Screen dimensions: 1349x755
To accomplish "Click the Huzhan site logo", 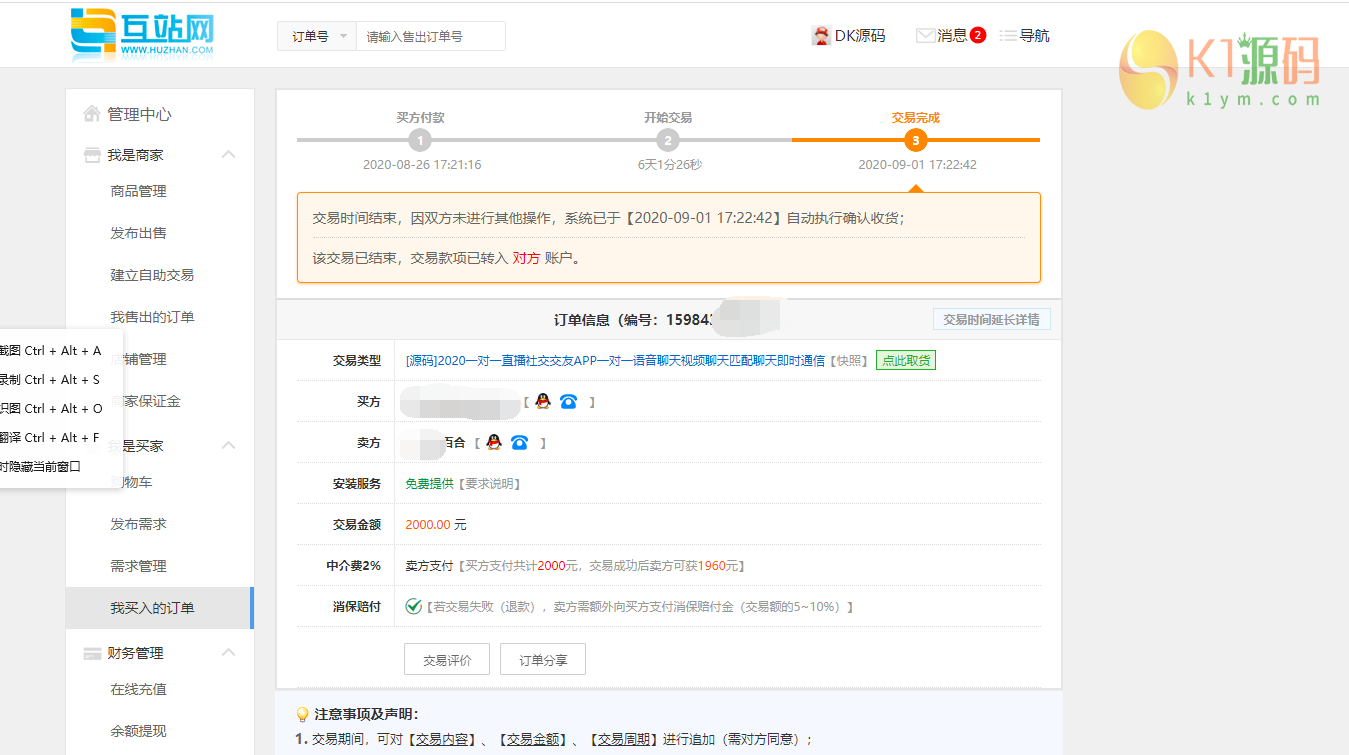I will pos(142,34).
